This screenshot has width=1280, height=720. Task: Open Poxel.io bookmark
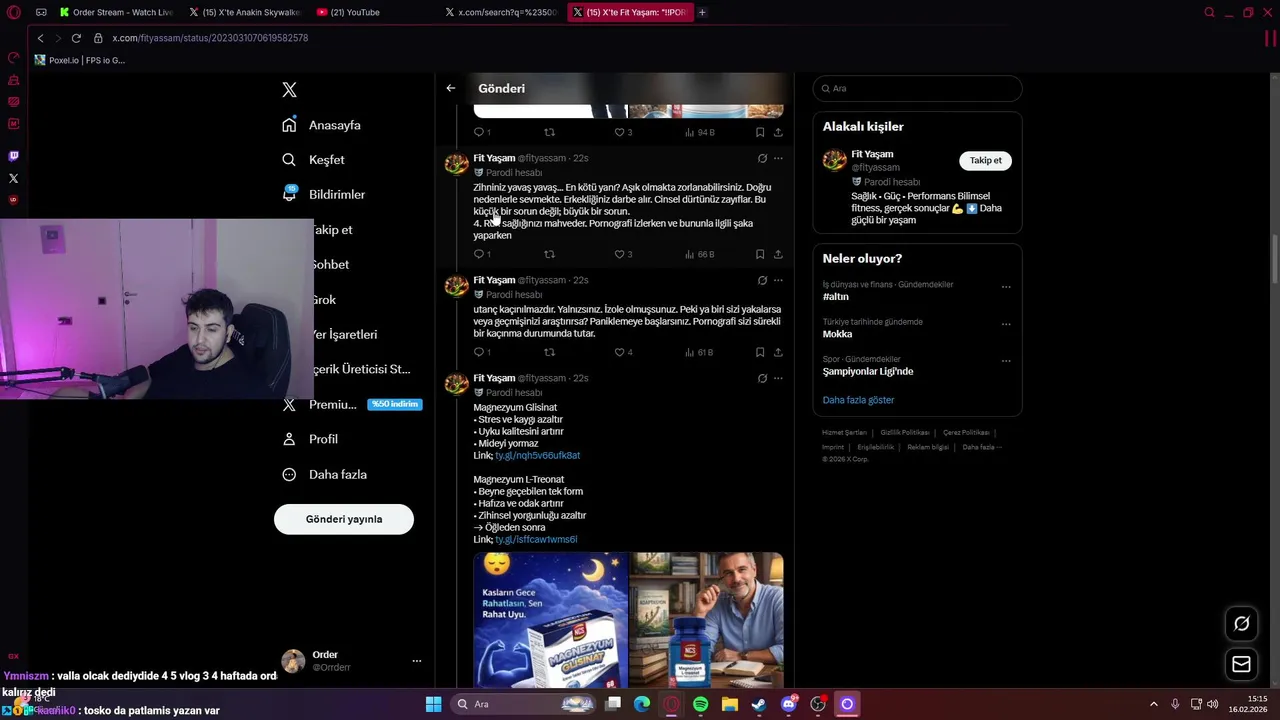(x=80, y=60)
